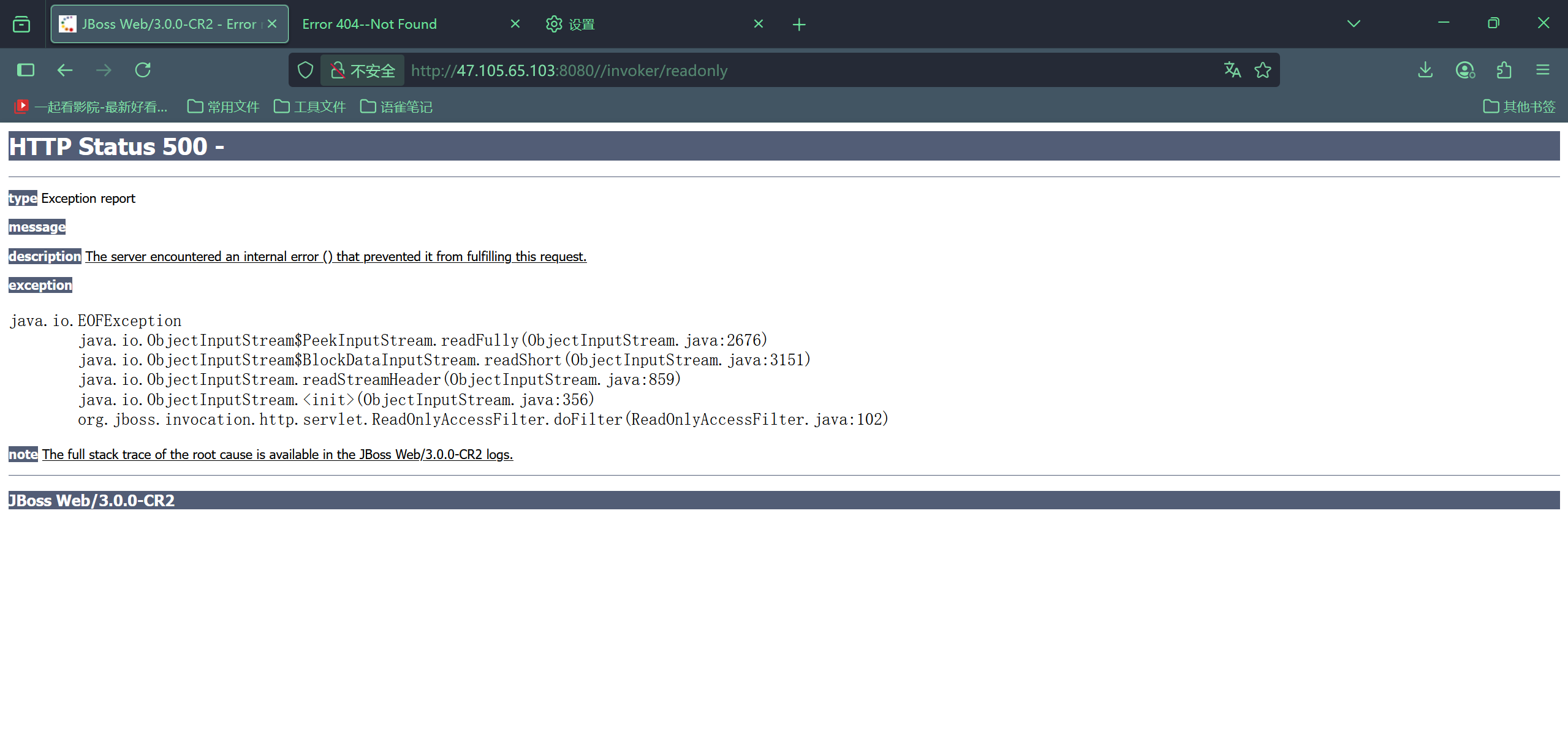
Task: Close the JBoss Web error tab
Action: [x=273, y=24]
